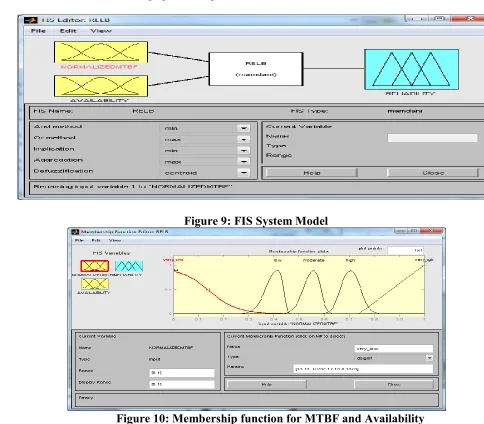This screenshot has width=484, height=424.
Task: Click the 'Figure 9: FIS System Model' caption
Action: [256, 221]
